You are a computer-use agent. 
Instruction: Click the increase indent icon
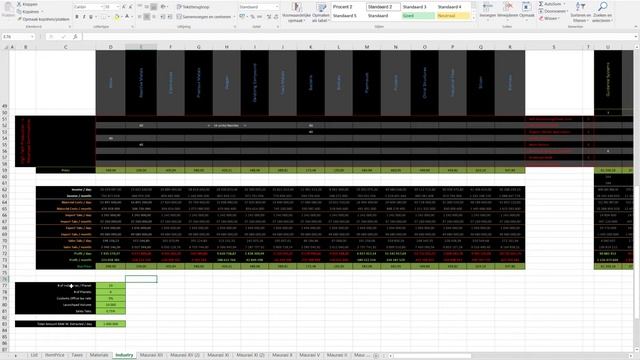[170, 17]
